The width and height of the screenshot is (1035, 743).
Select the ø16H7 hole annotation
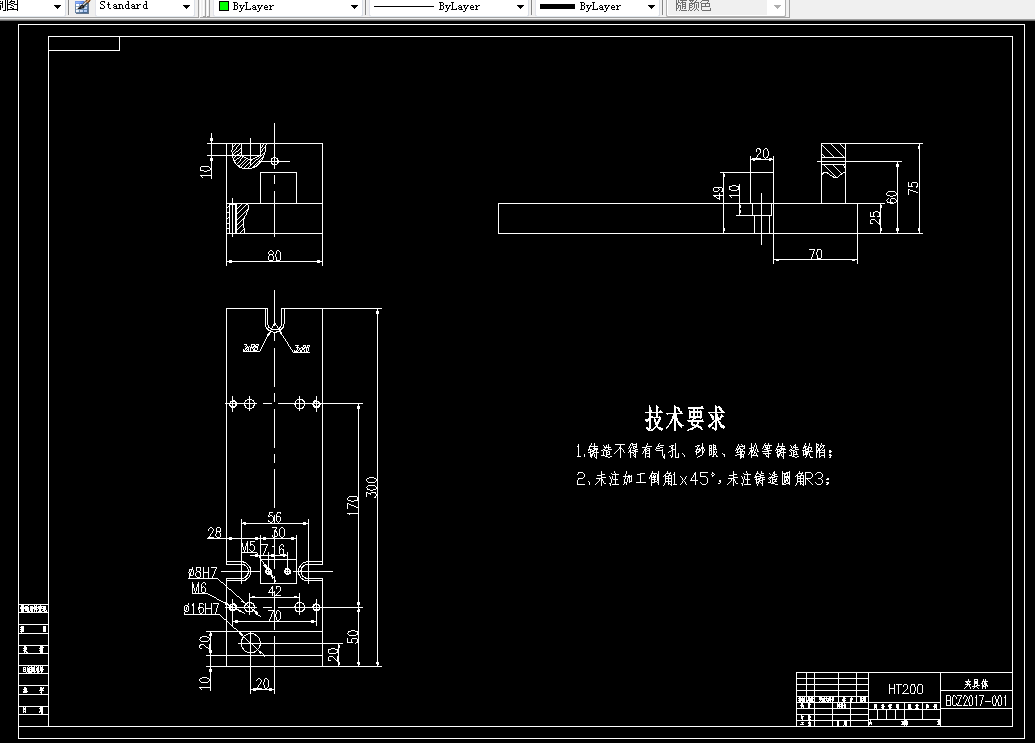coord(201,608)
